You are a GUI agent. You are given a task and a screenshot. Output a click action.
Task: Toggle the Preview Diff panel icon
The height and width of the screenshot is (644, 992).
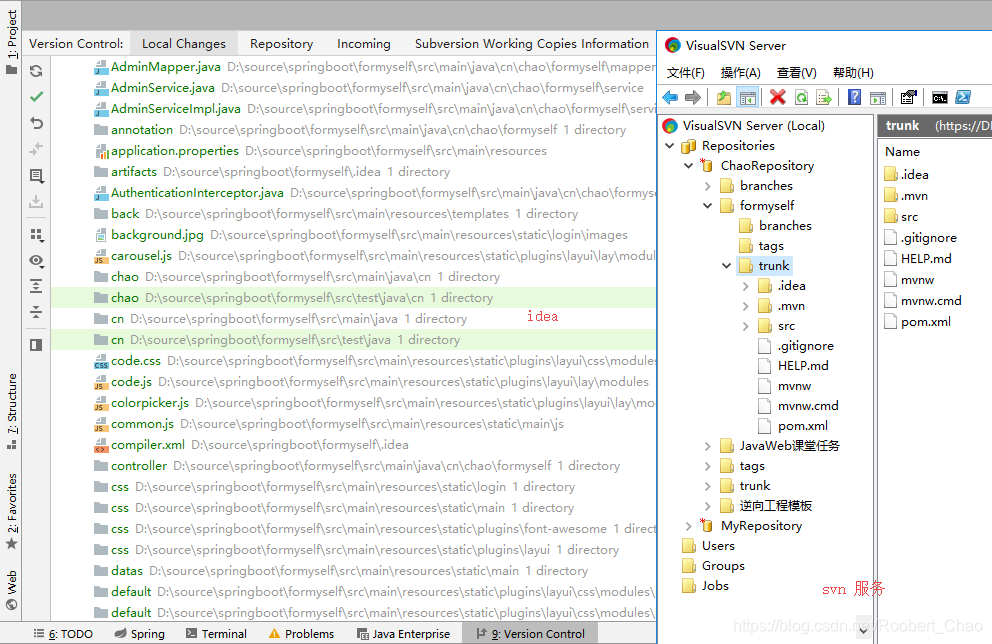pos(36,345)
